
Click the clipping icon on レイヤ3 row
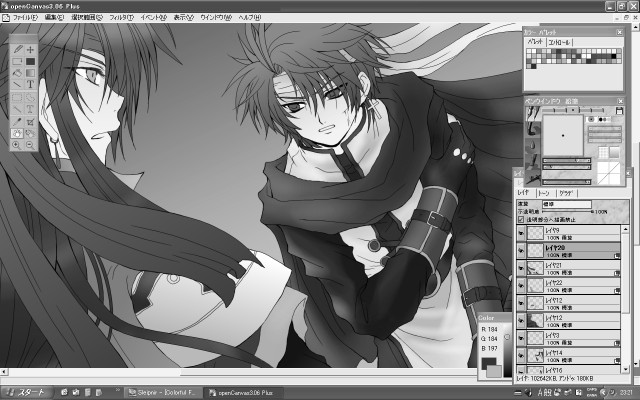617,344
